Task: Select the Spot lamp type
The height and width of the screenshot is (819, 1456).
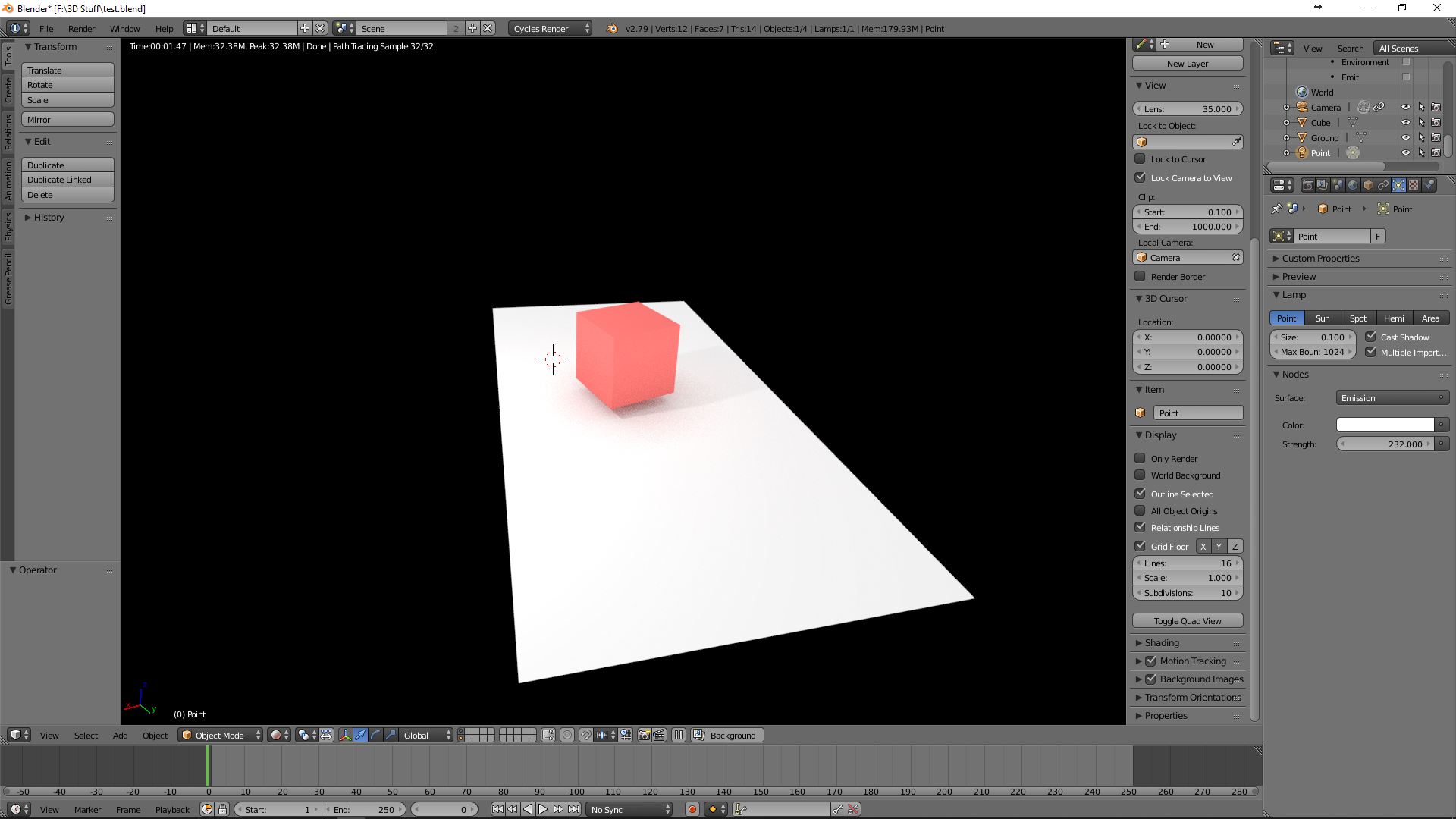Action: 1357,318
